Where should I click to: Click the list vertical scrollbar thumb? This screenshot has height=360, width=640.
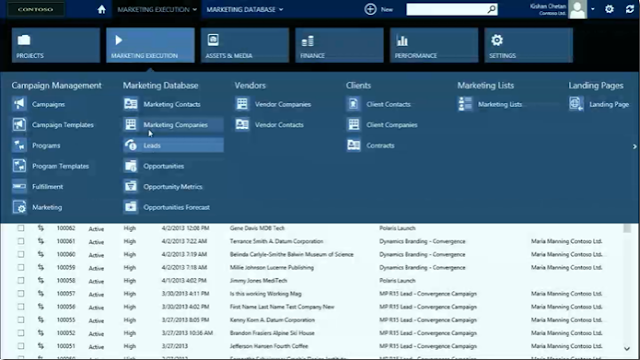point(627,228)
